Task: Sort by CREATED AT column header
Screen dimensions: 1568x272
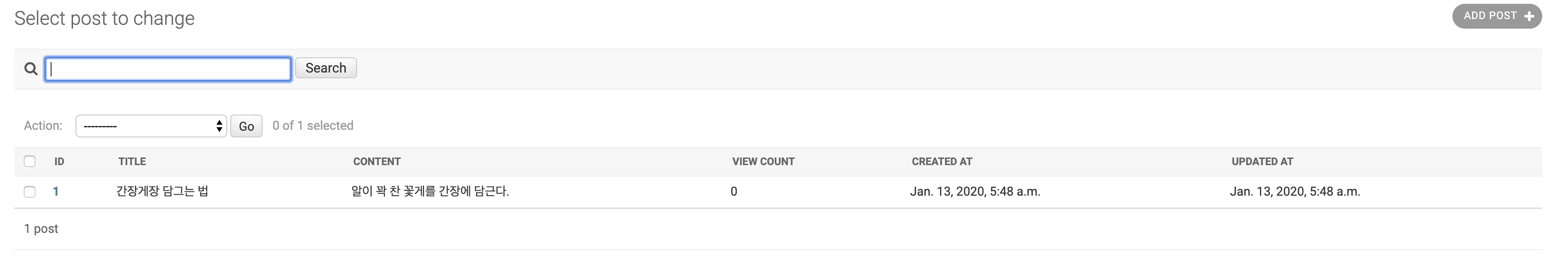Action: [942, 161]
